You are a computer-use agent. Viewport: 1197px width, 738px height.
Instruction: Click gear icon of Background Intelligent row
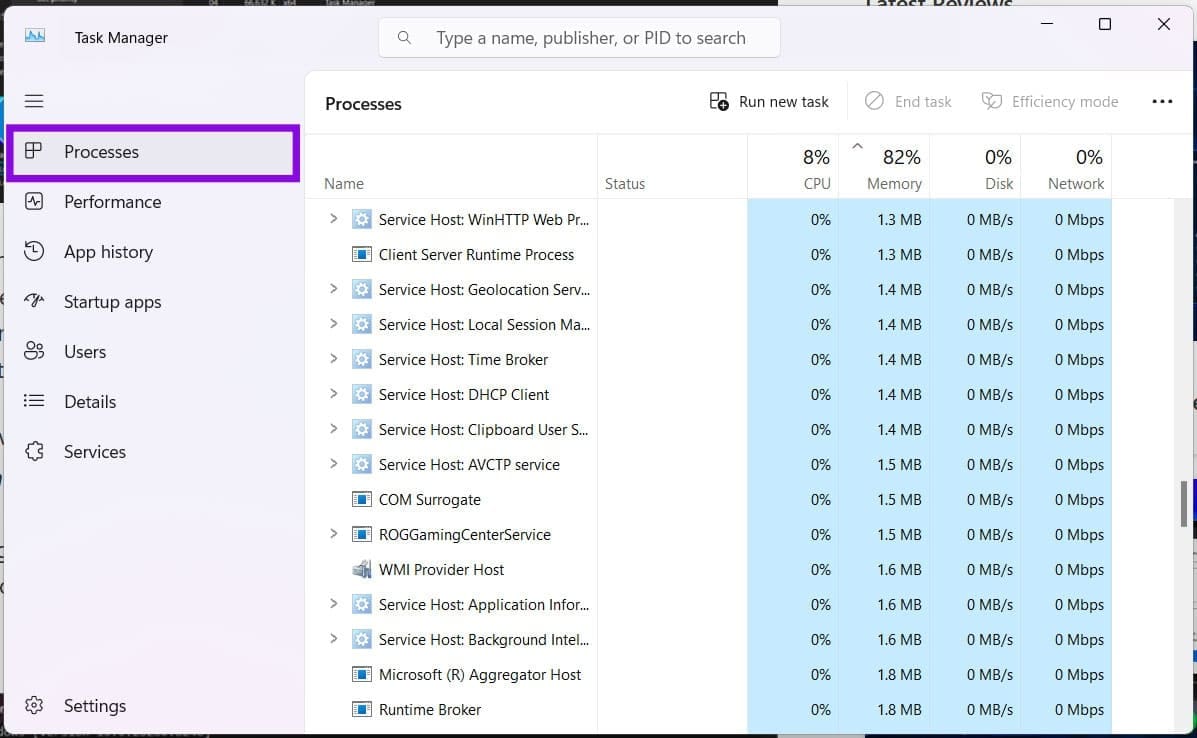(x=362, y=640)
